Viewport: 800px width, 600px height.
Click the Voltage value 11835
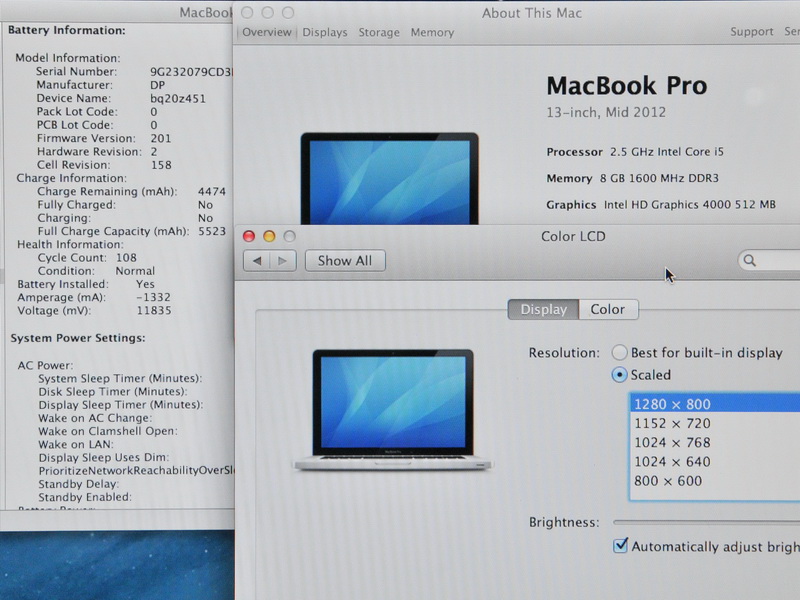pyautogui.click(x=154, y=311)
